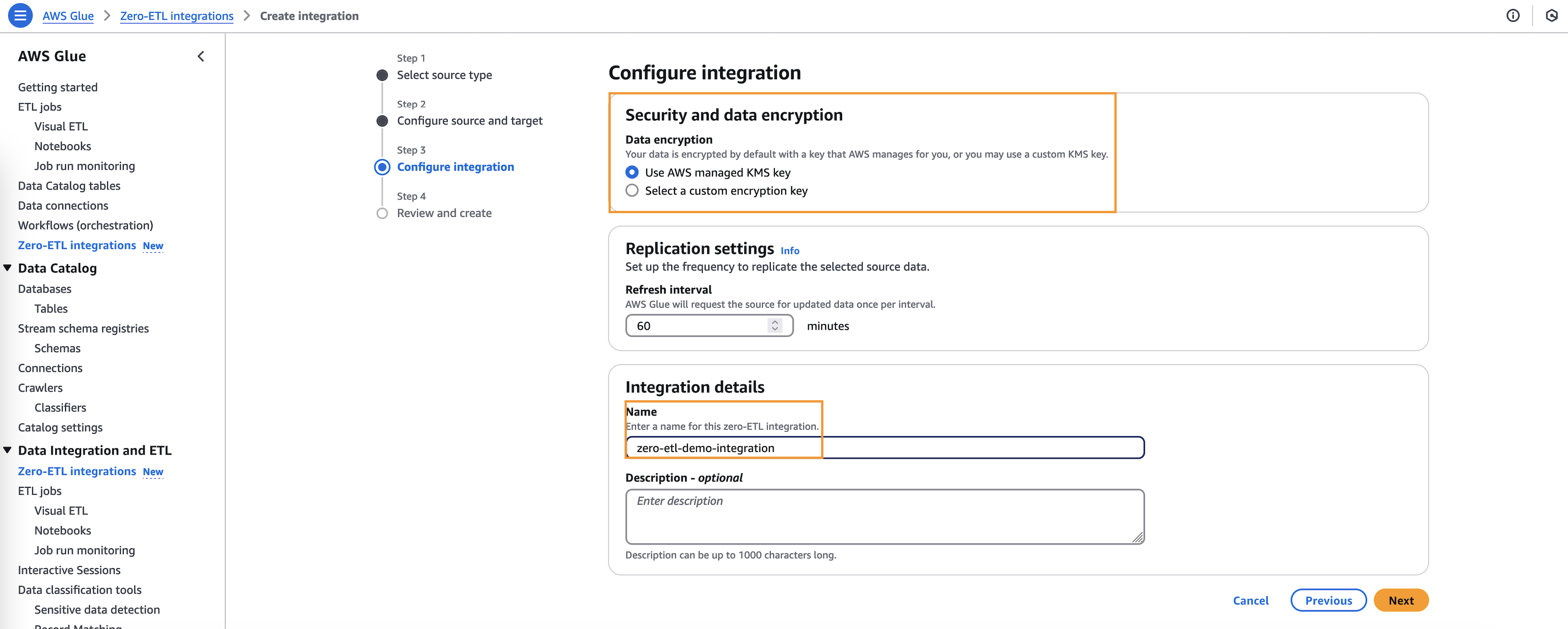The image size is (1568, 629).
Task: Click the Step 1 Select source type marker
Action: [382, 76]
